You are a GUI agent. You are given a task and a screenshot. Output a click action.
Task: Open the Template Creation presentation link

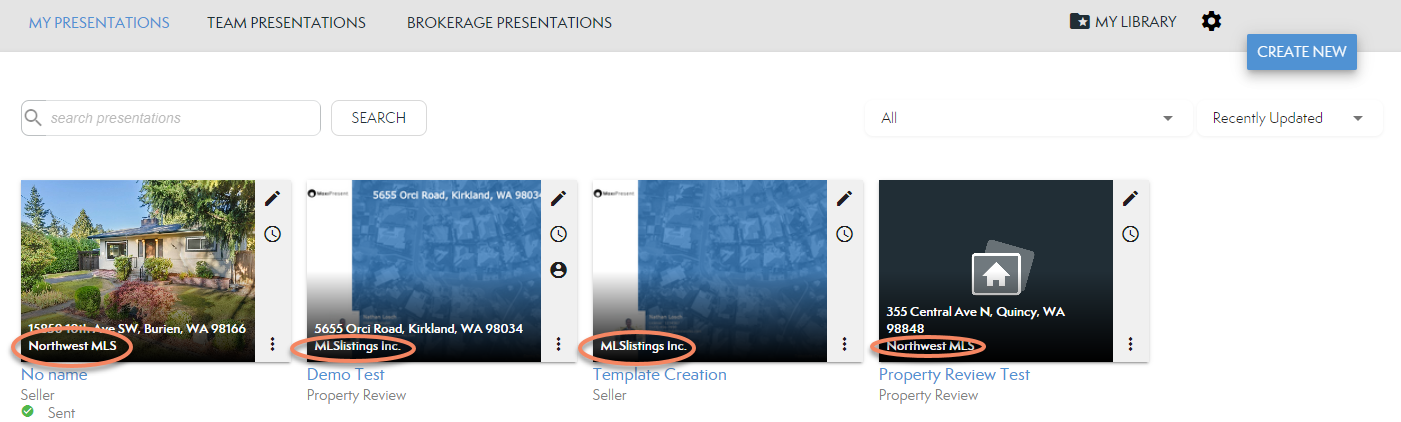[659, 375]
